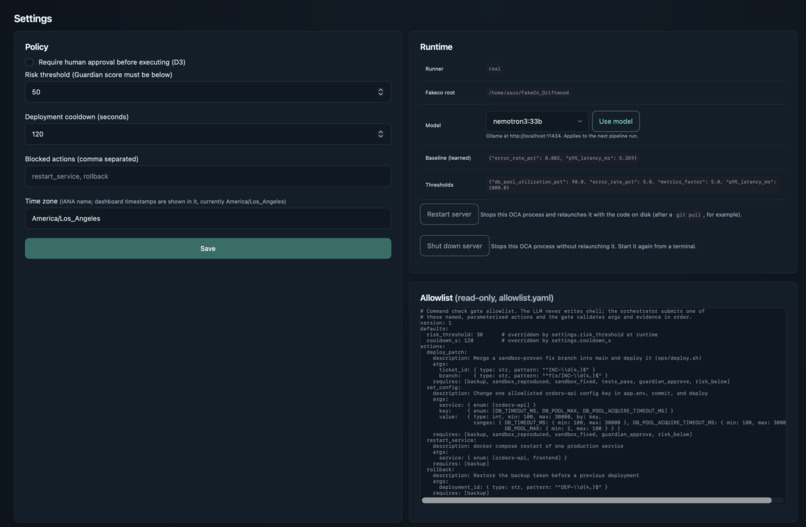Click the Baseline (learned) JSON value
Viewport: 806px width, 527px height.
[562, 158]
